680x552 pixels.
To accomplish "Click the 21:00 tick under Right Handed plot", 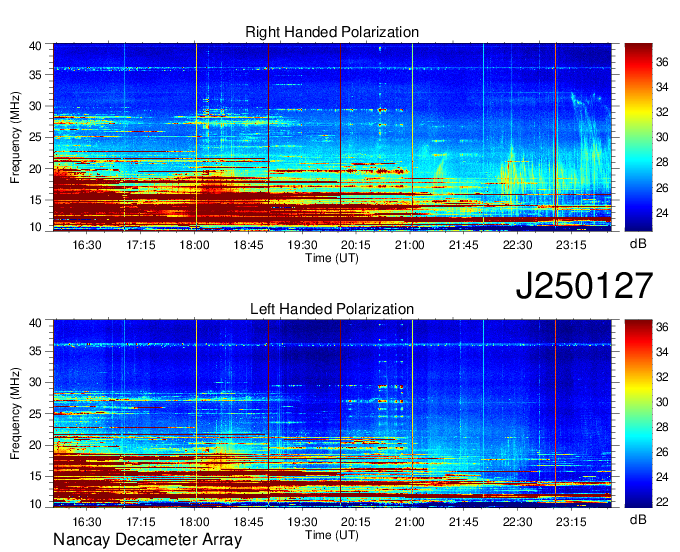I will tap(409, 245).
